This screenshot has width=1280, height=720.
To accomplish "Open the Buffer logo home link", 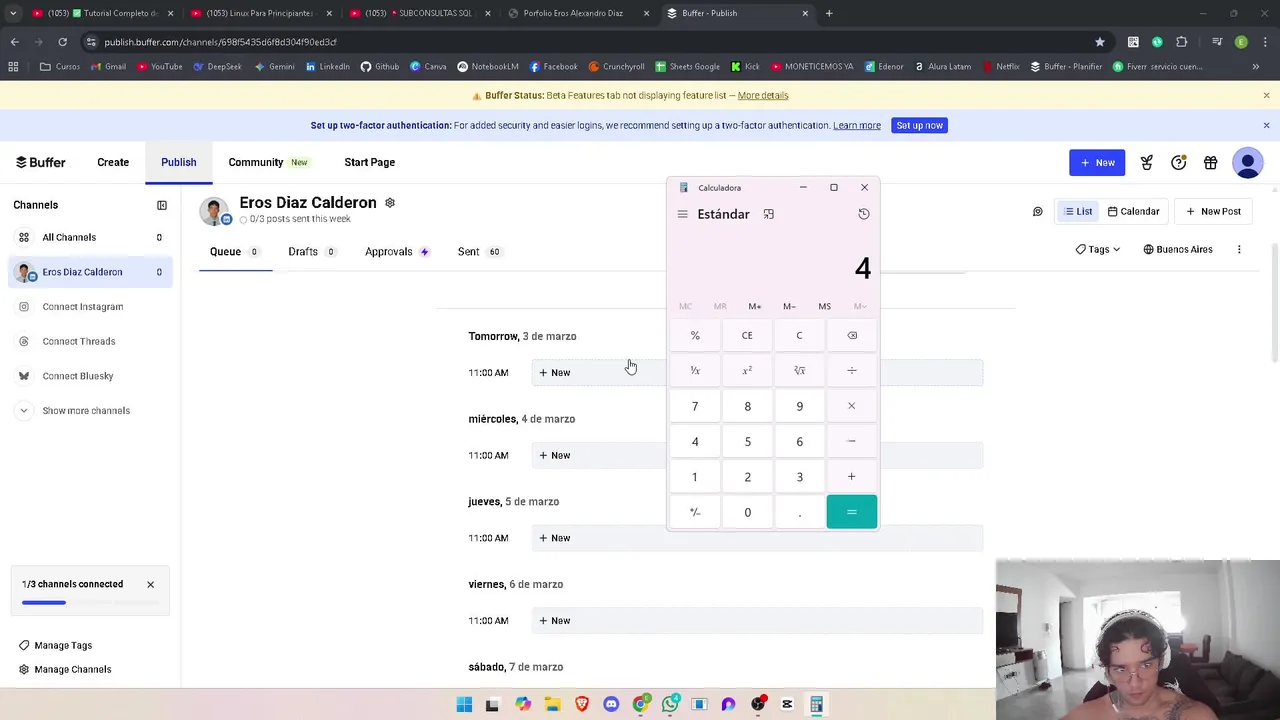I will pyautogui.click(x=40, y=162).
